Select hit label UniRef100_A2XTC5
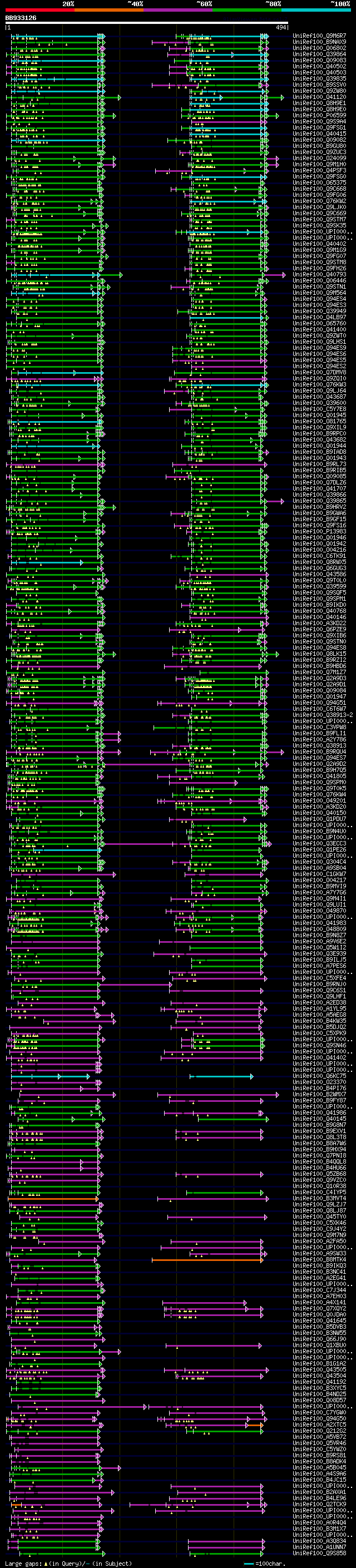 [x=319, y=1424]
